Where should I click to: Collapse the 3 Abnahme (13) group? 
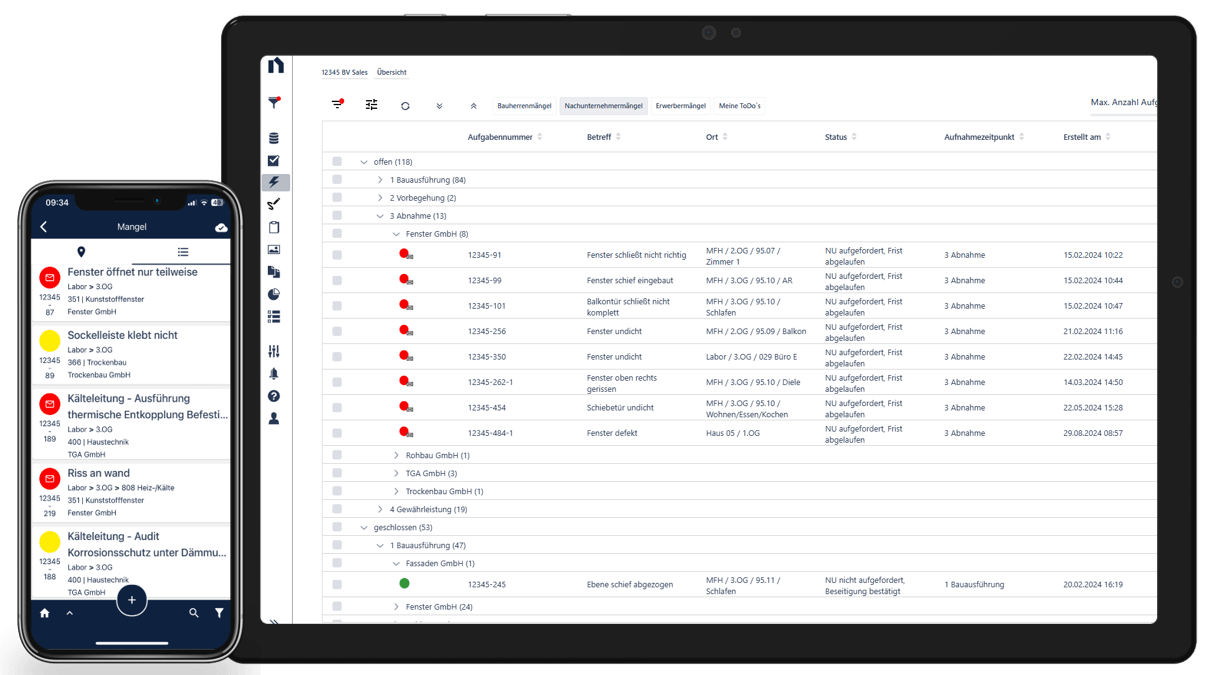380,216
